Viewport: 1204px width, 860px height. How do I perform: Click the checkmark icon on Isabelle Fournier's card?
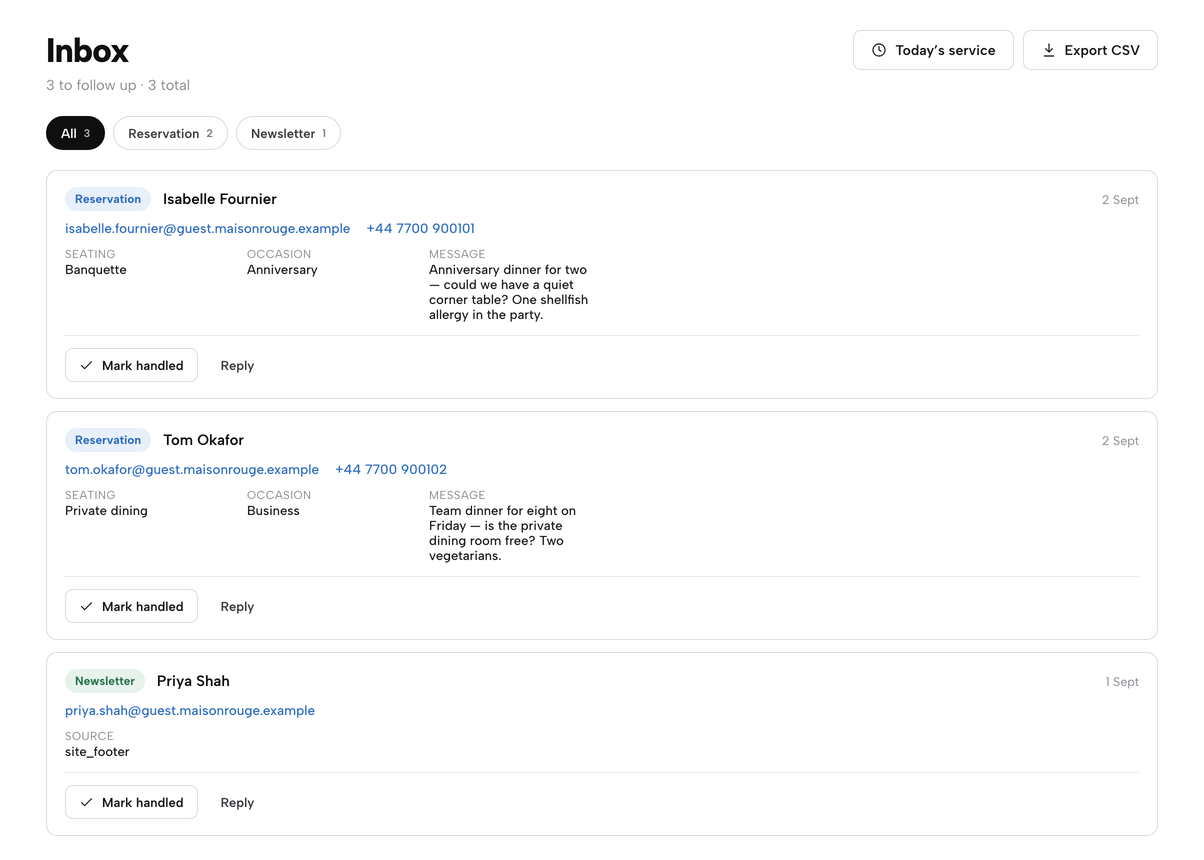point(87,366)
